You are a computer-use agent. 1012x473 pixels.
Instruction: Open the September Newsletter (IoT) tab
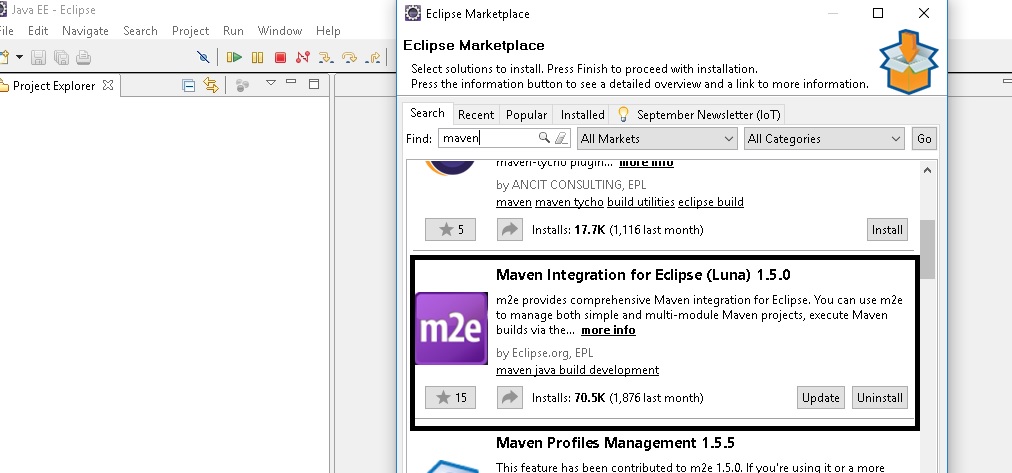[699, 115]
